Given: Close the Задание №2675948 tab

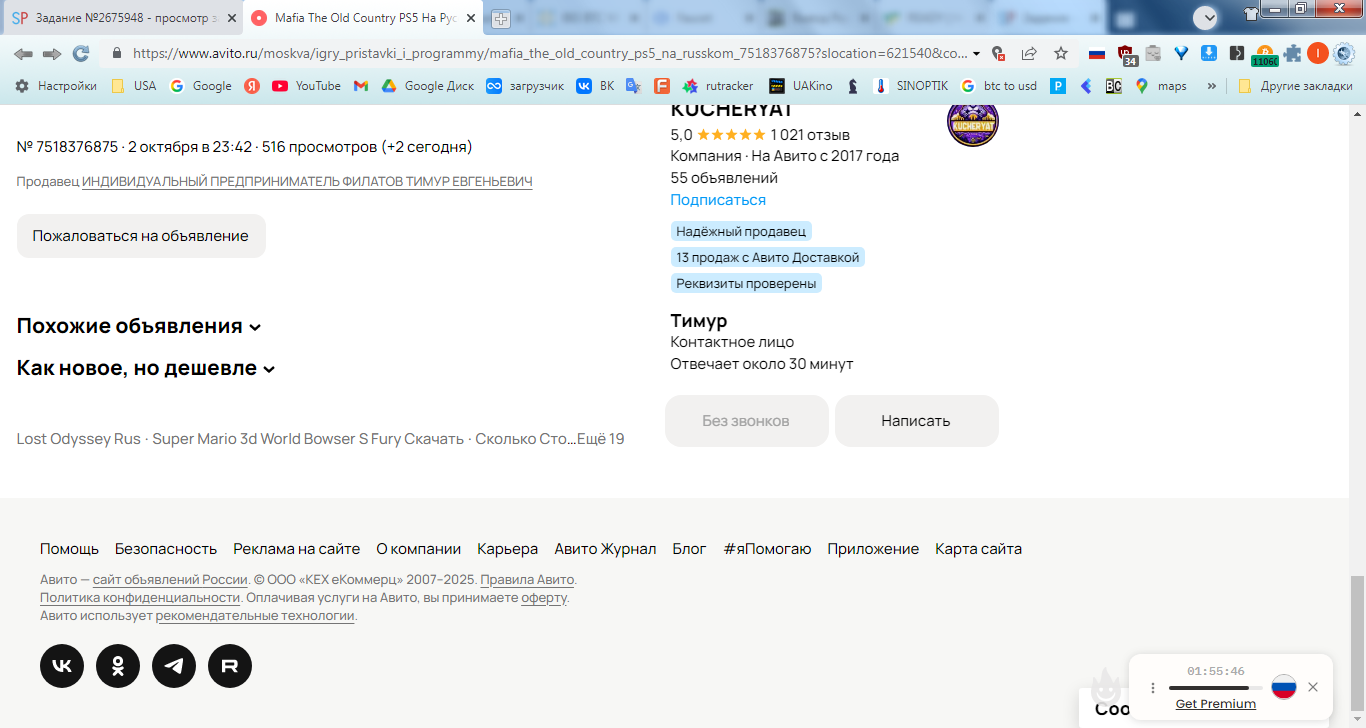Looking at the screenshot, I should [x=232, y=18].
